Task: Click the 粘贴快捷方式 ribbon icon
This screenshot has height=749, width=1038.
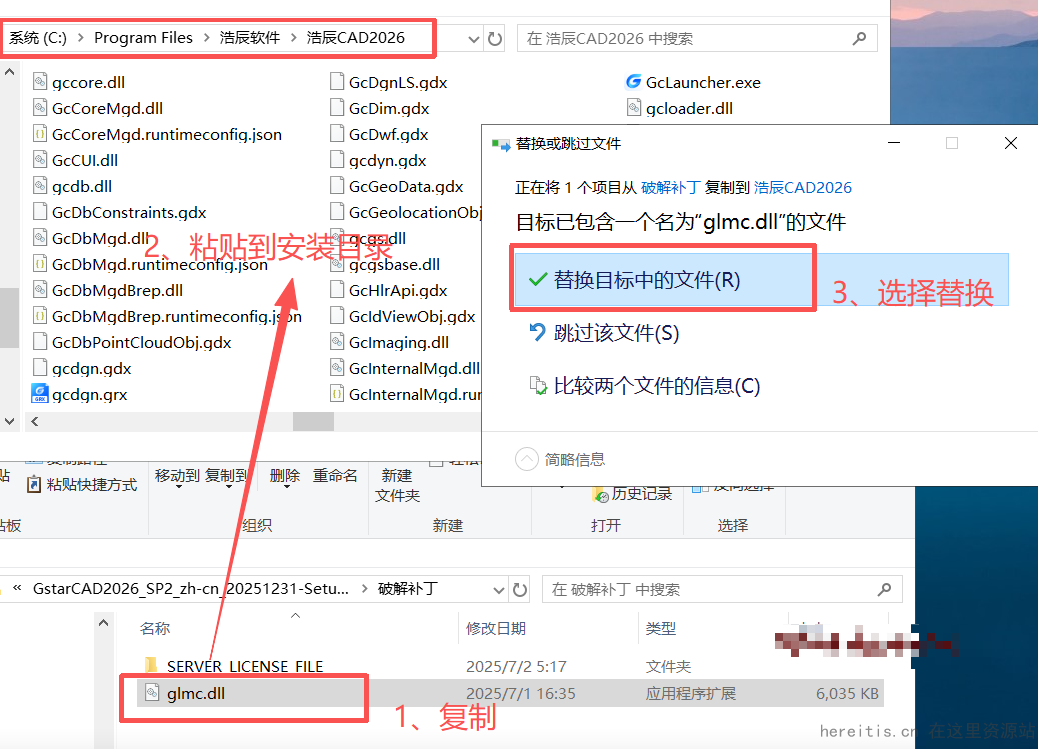Action: click(x=33, y=484)
